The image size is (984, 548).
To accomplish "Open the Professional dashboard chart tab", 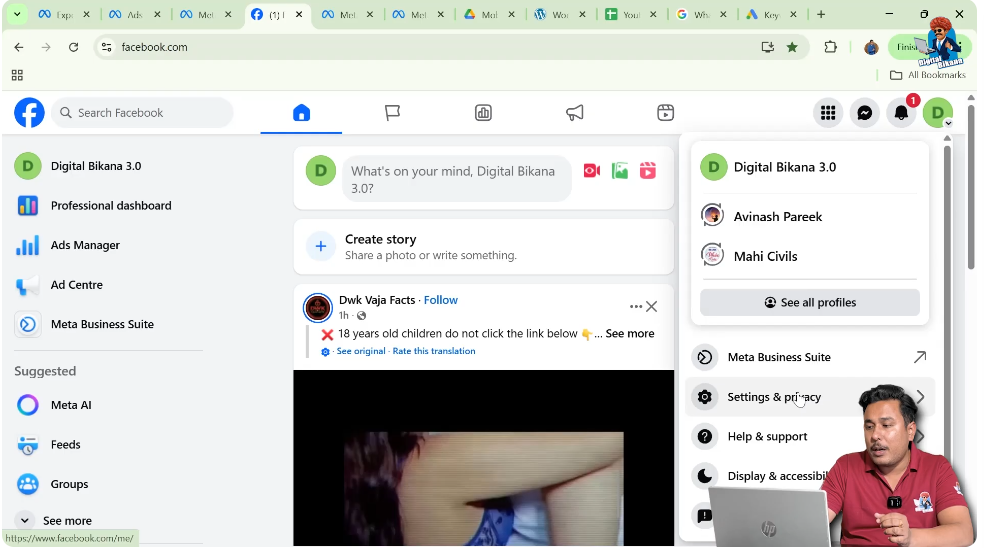I will pos(483,113).
